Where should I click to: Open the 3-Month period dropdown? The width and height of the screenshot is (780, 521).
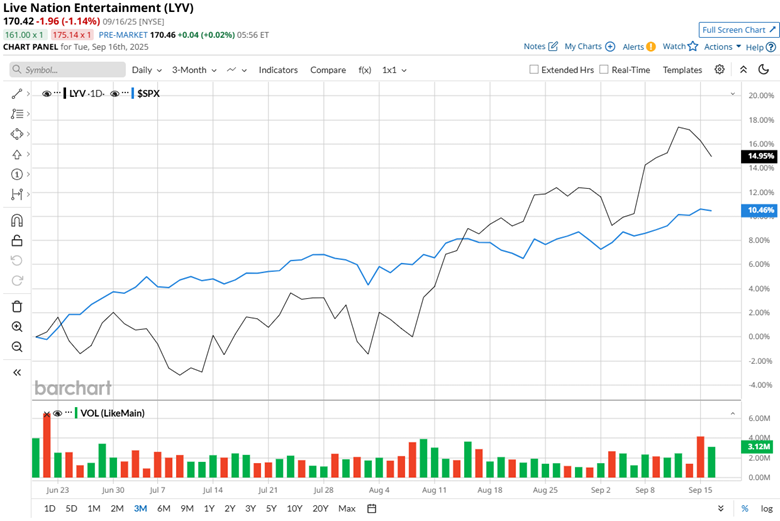coord(195,70)
